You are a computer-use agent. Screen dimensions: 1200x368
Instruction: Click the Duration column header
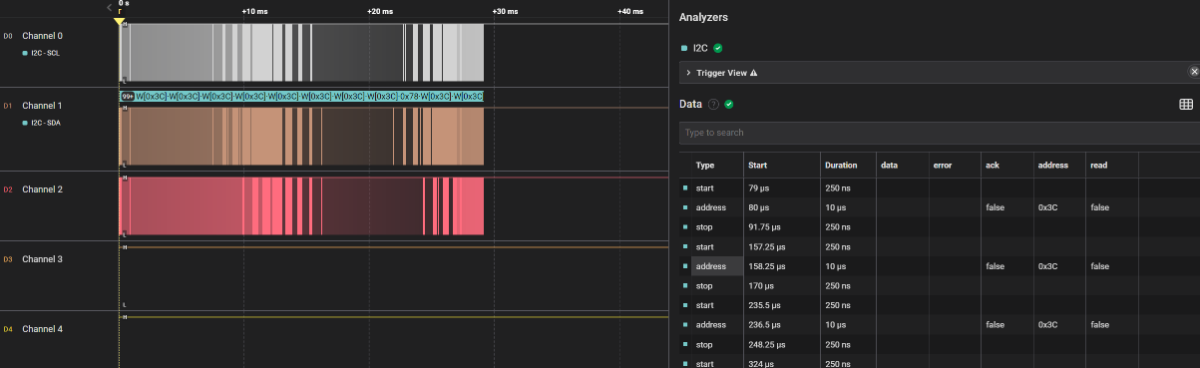click(841, 165)
